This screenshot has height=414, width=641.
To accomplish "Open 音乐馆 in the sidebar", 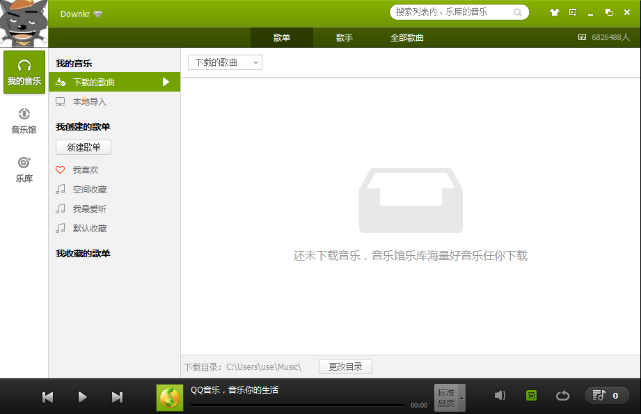I will [24, 121].
